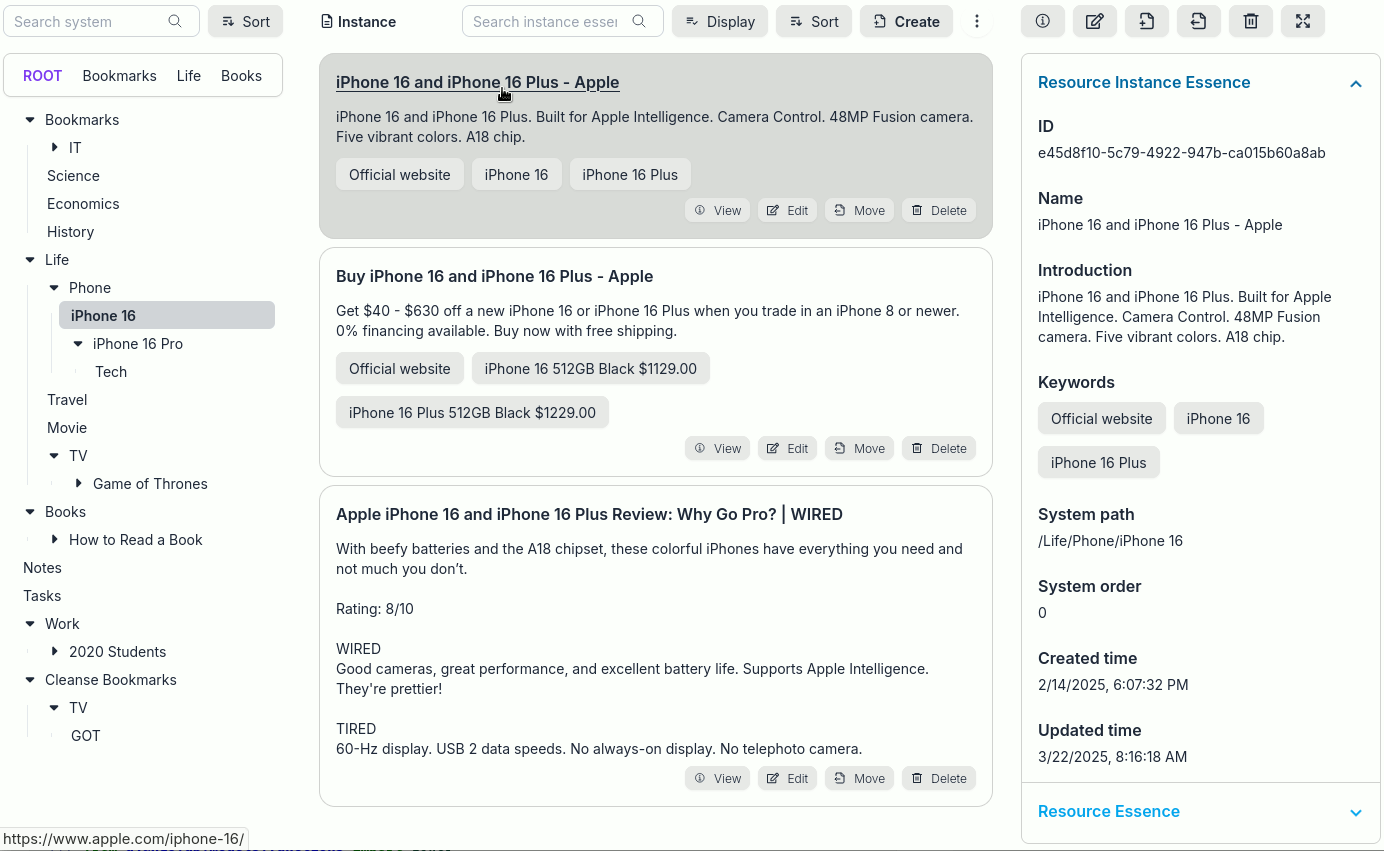Collapse the Life tree node
The width and height of the screenshot is (1384, 851).
coord(30,260)
